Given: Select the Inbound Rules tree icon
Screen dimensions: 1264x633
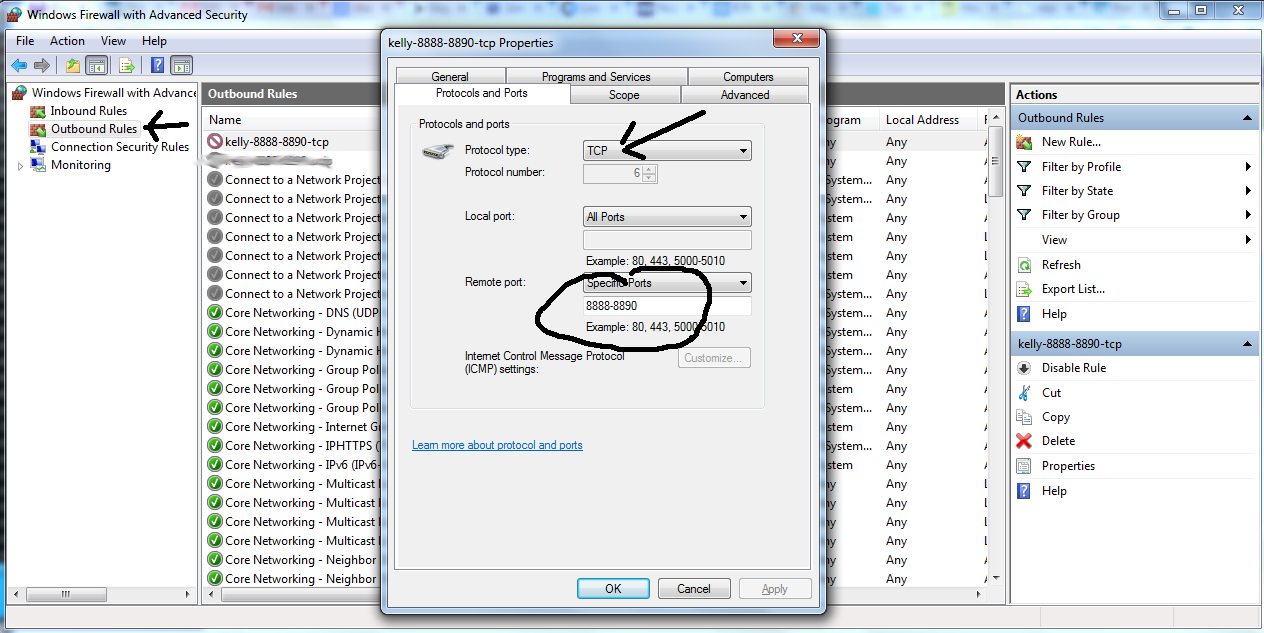Looking at the screenshot, I should click(38, 111).
